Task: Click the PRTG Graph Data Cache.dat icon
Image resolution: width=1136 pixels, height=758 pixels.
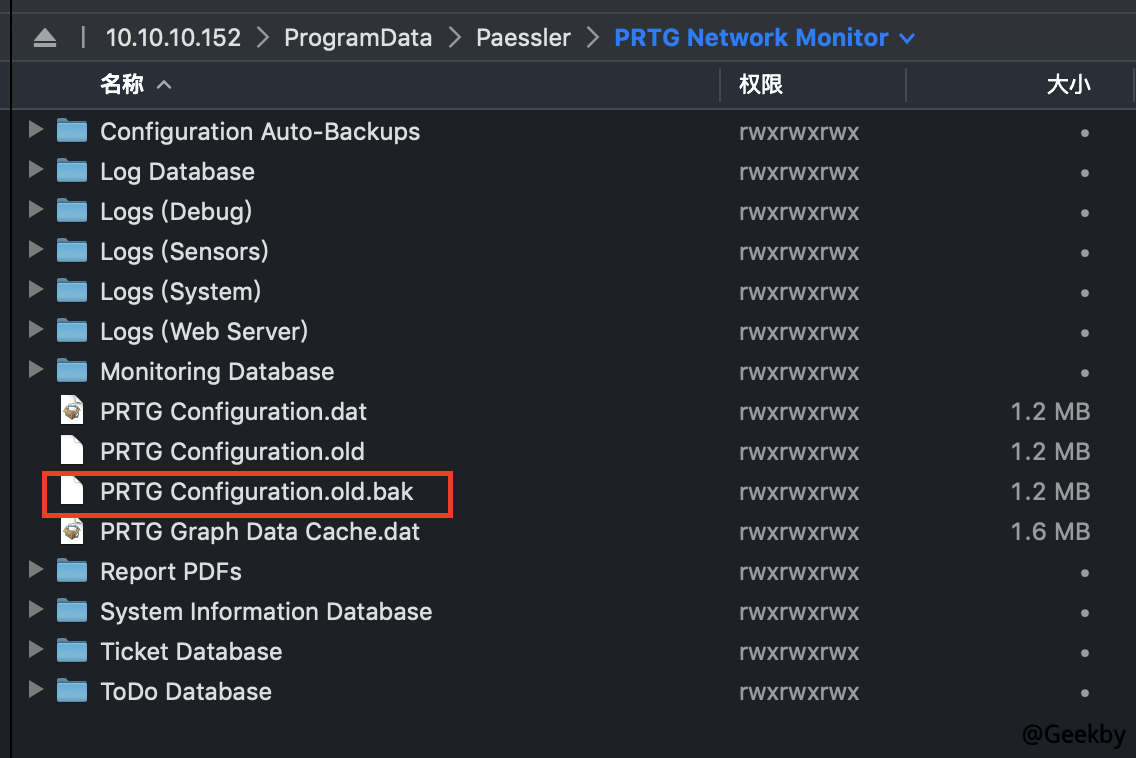Action: point(71,531)
